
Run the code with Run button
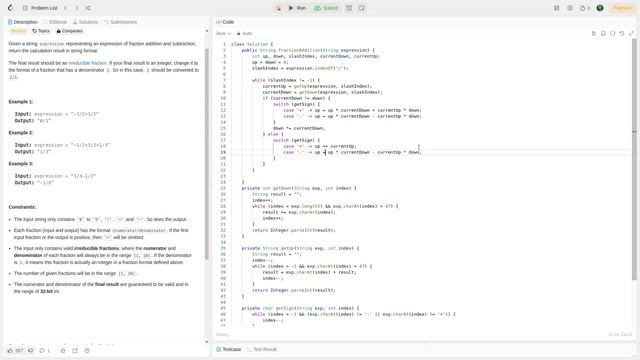tap(297, 8)
